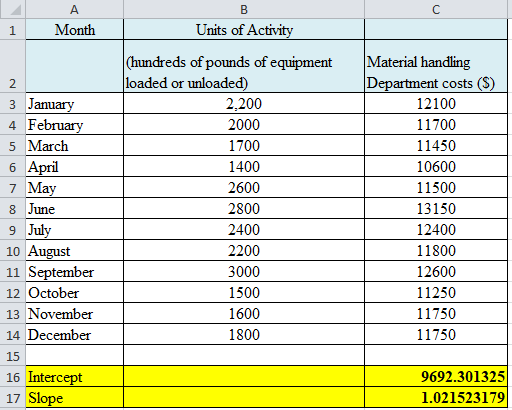Image resolution: width=512 pixels, height=410 pixels.
Task: Click the January cell
Action: point(74,104)
